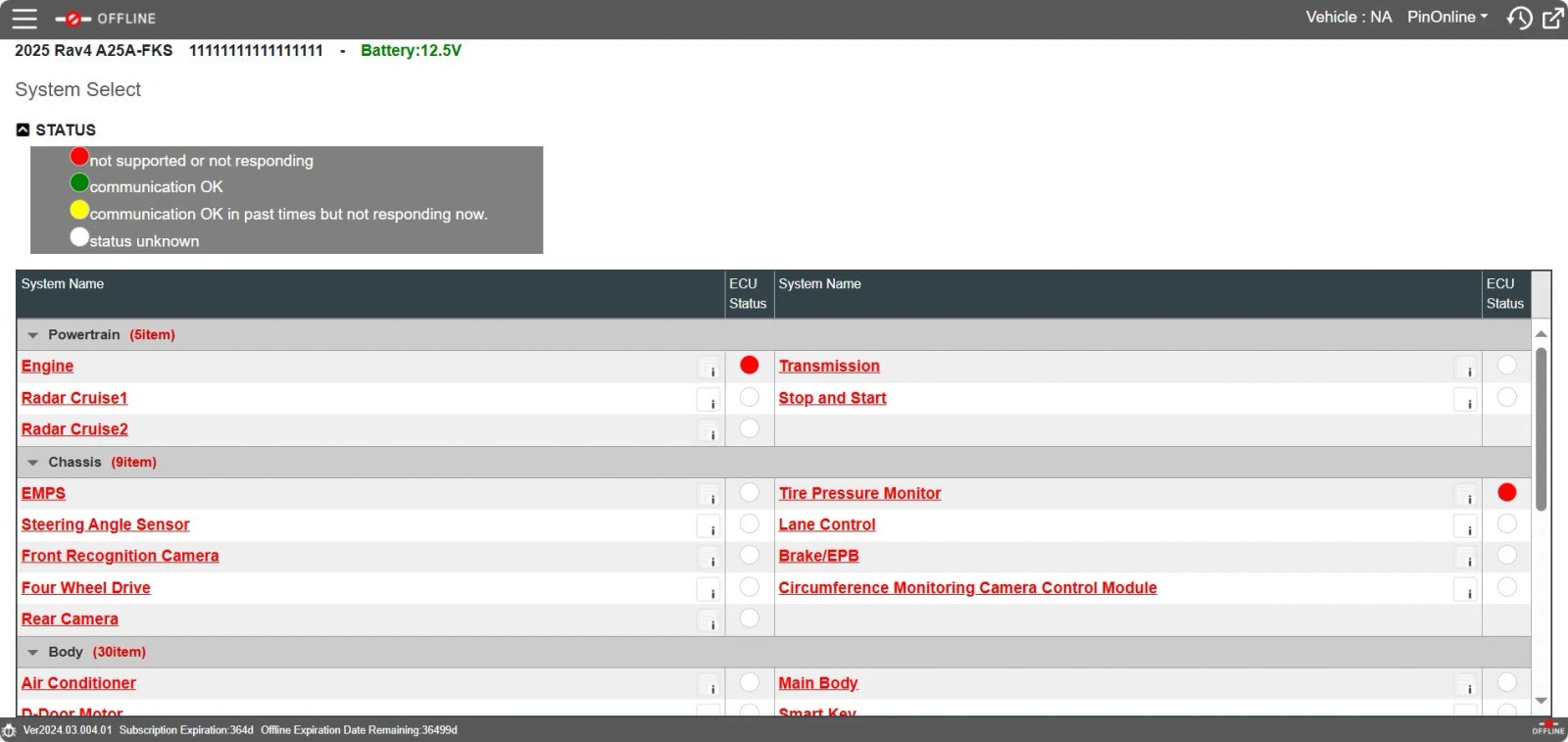Image resolution: width=1568 pixels, height=742 pixels.
Task: Collapse the Powertrain group
Action: [33, 335]
